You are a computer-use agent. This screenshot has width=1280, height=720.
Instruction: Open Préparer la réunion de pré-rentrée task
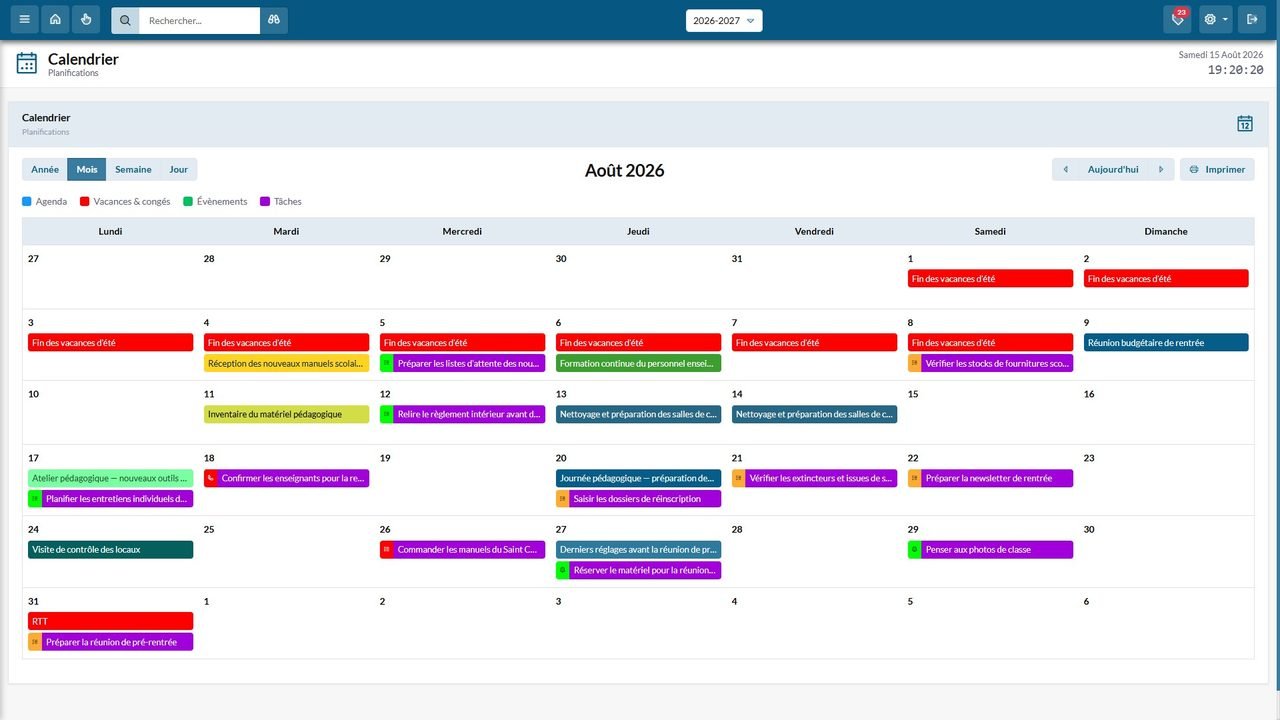click(x=111, y=642)
